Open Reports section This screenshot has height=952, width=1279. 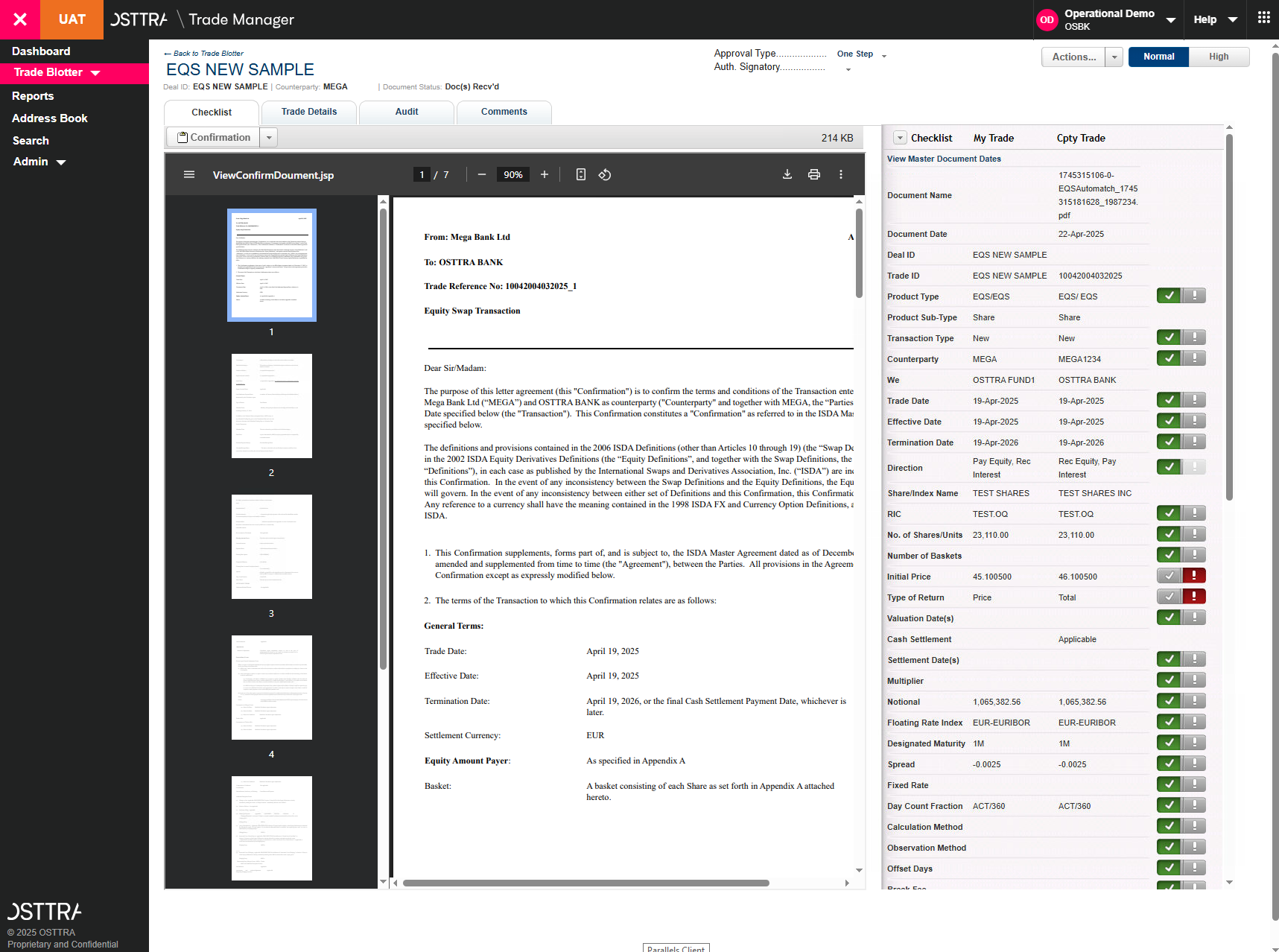click(x=33, y=96)
